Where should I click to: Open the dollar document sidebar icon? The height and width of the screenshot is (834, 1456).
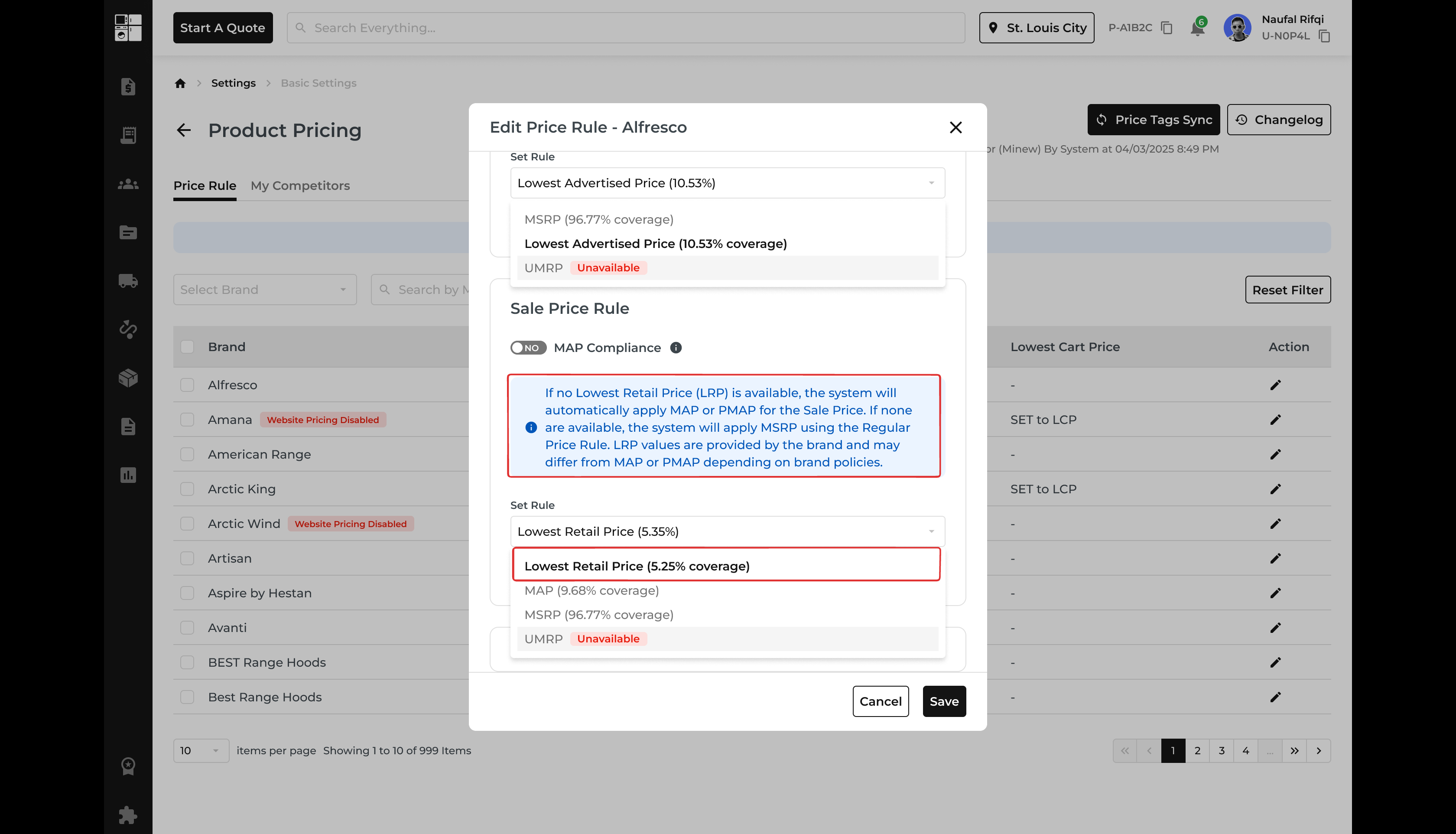(x=128, y=87)
